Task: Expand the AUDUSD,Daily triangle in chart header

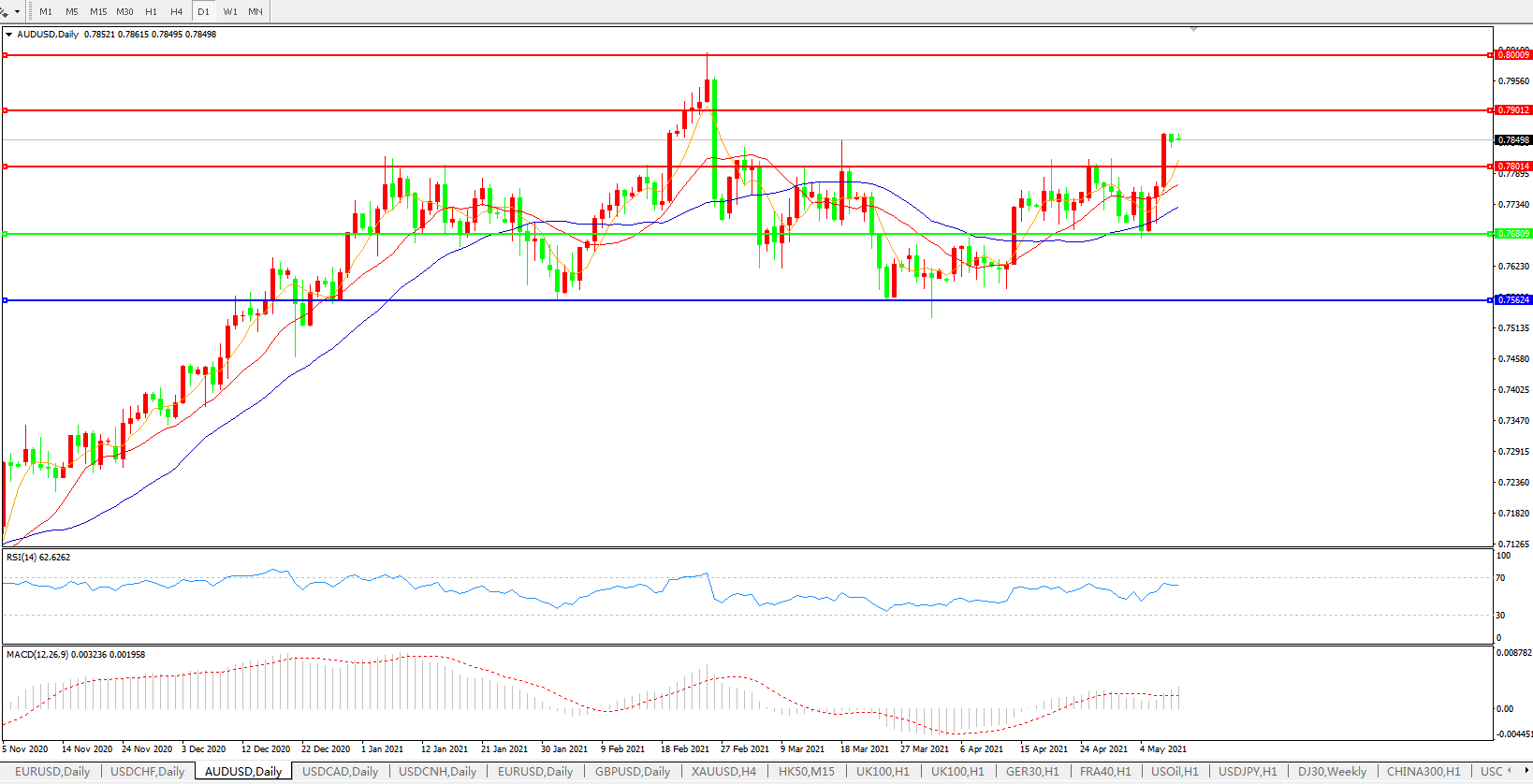Action: 9,35
